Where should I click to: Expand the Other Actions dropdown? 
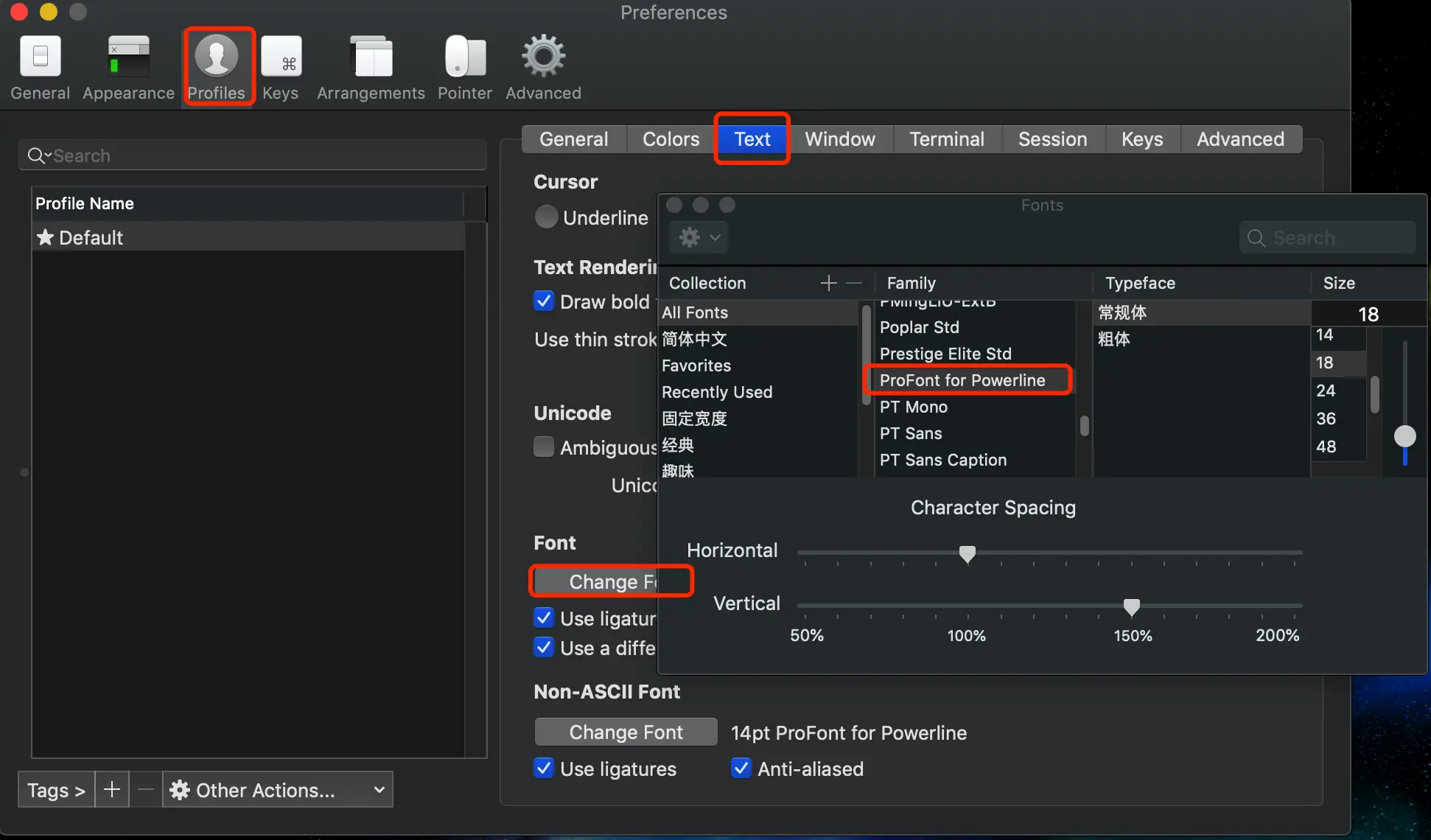click(278, 790)
